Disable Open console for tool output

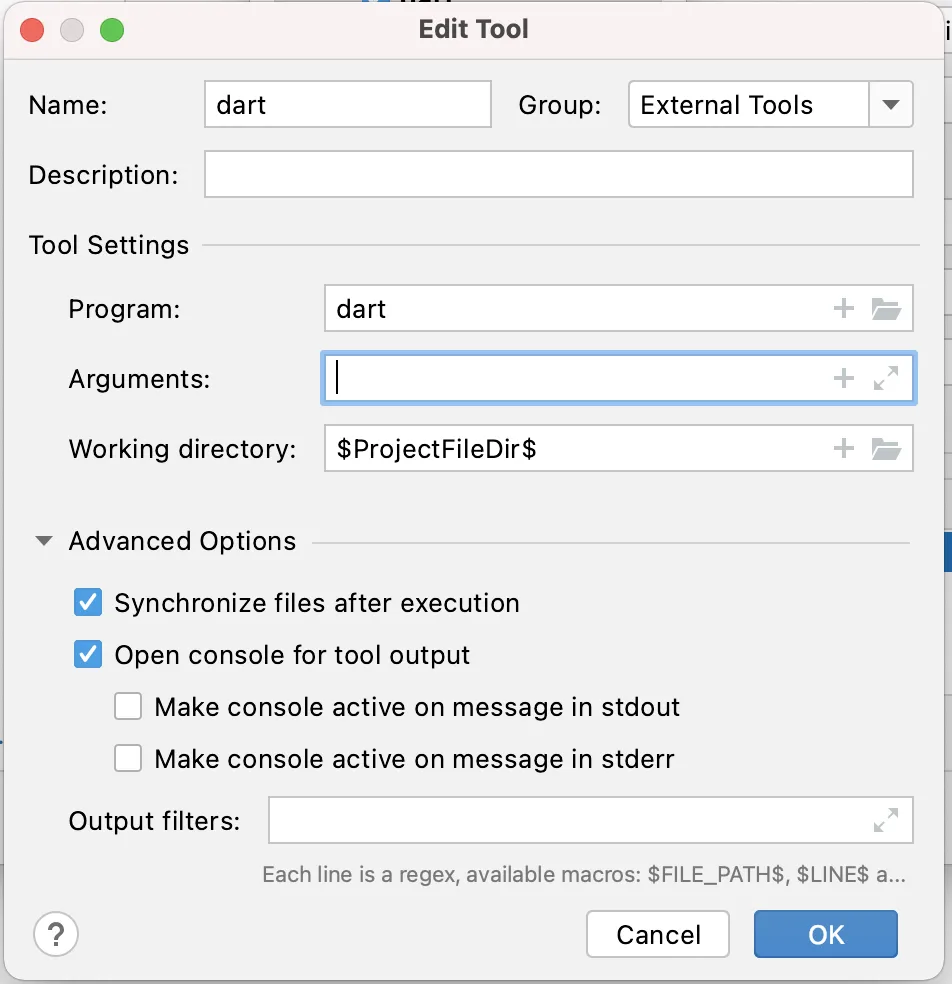88,655
